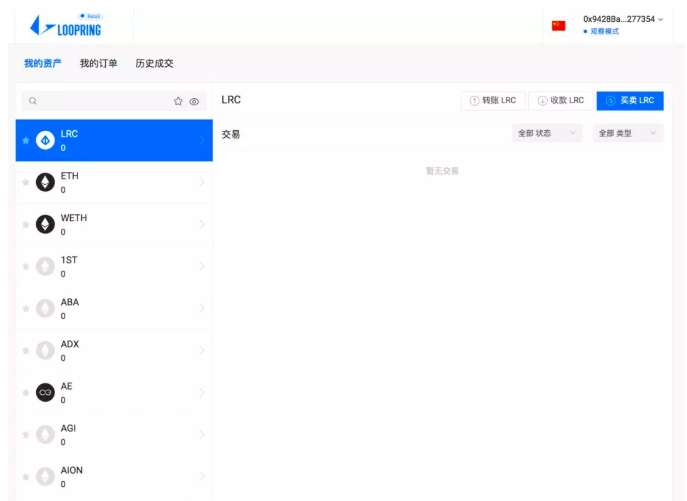Image resolution: width=687 pixels, height=501 pixels.
Task: Click the WETH token icon
Action: [45, 224]
